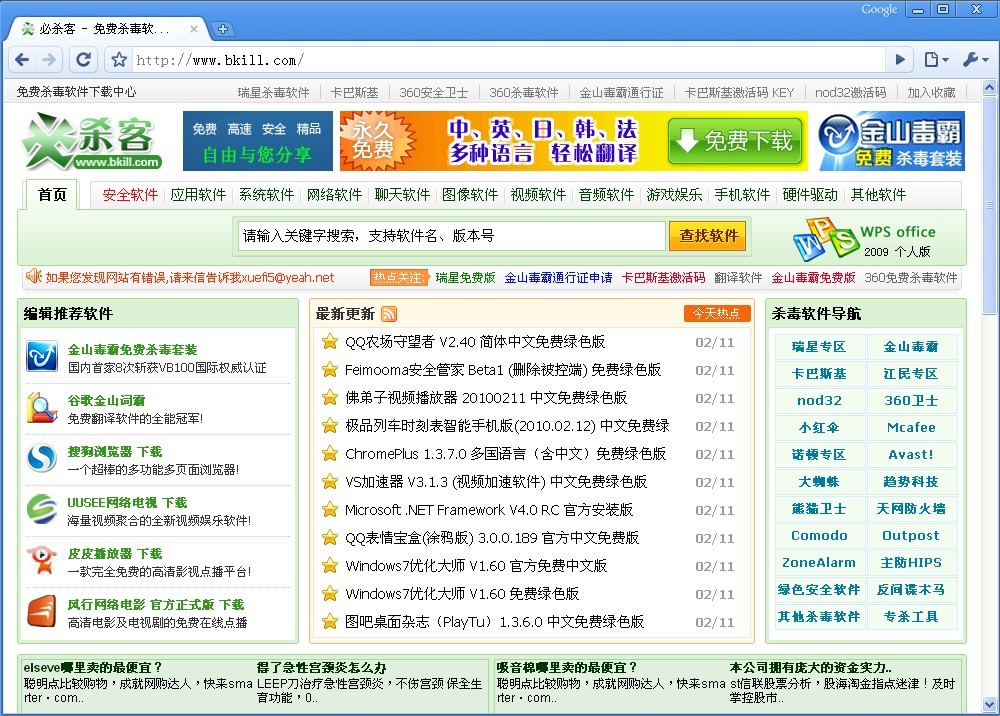Click the browser back arrow button
The width and height of the screenshot is (1000, 716).
point(23,60)
